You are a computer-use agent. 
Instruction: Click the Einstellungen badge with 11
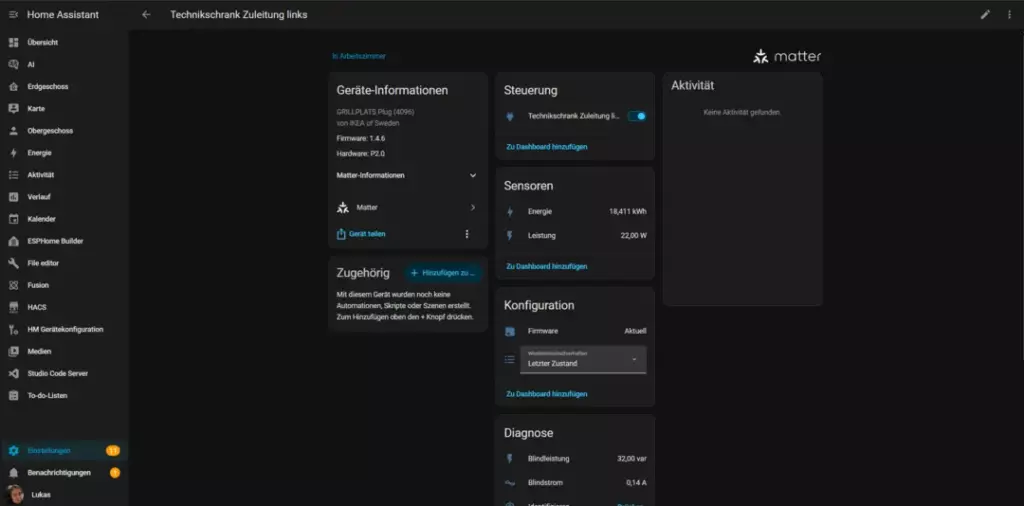(x=113, y=451)
